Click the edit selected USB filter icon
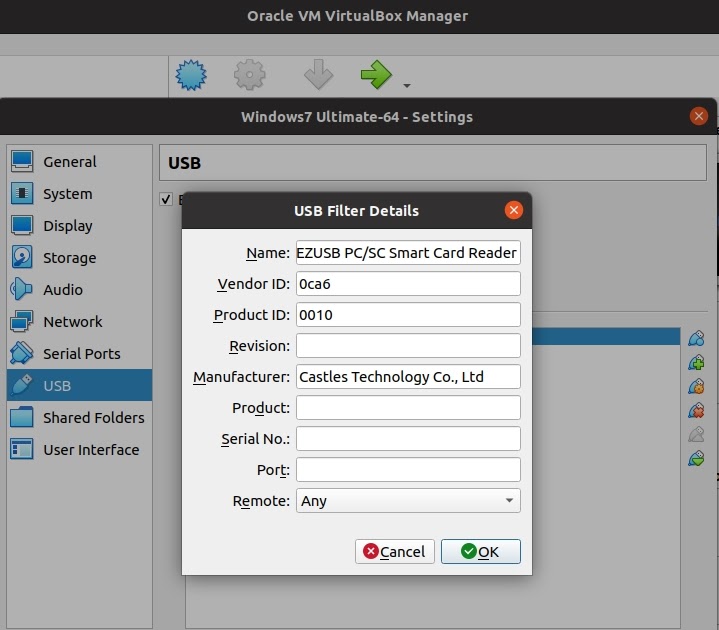 (x=696, y=386)
